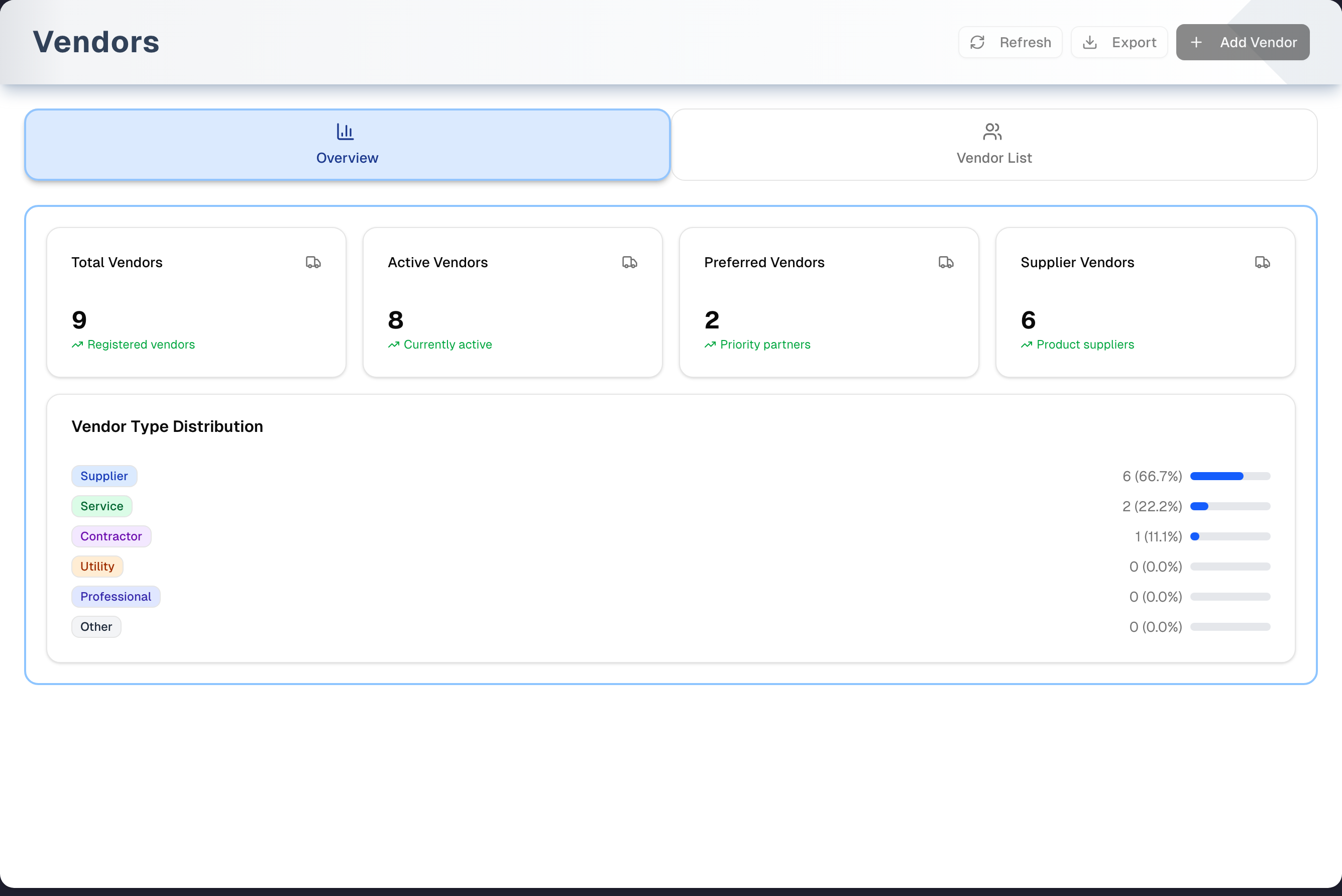Click trend arrow beside Currently active
Screen dimensions: 1342x896
pyautogui.click(x=394, y=345)
